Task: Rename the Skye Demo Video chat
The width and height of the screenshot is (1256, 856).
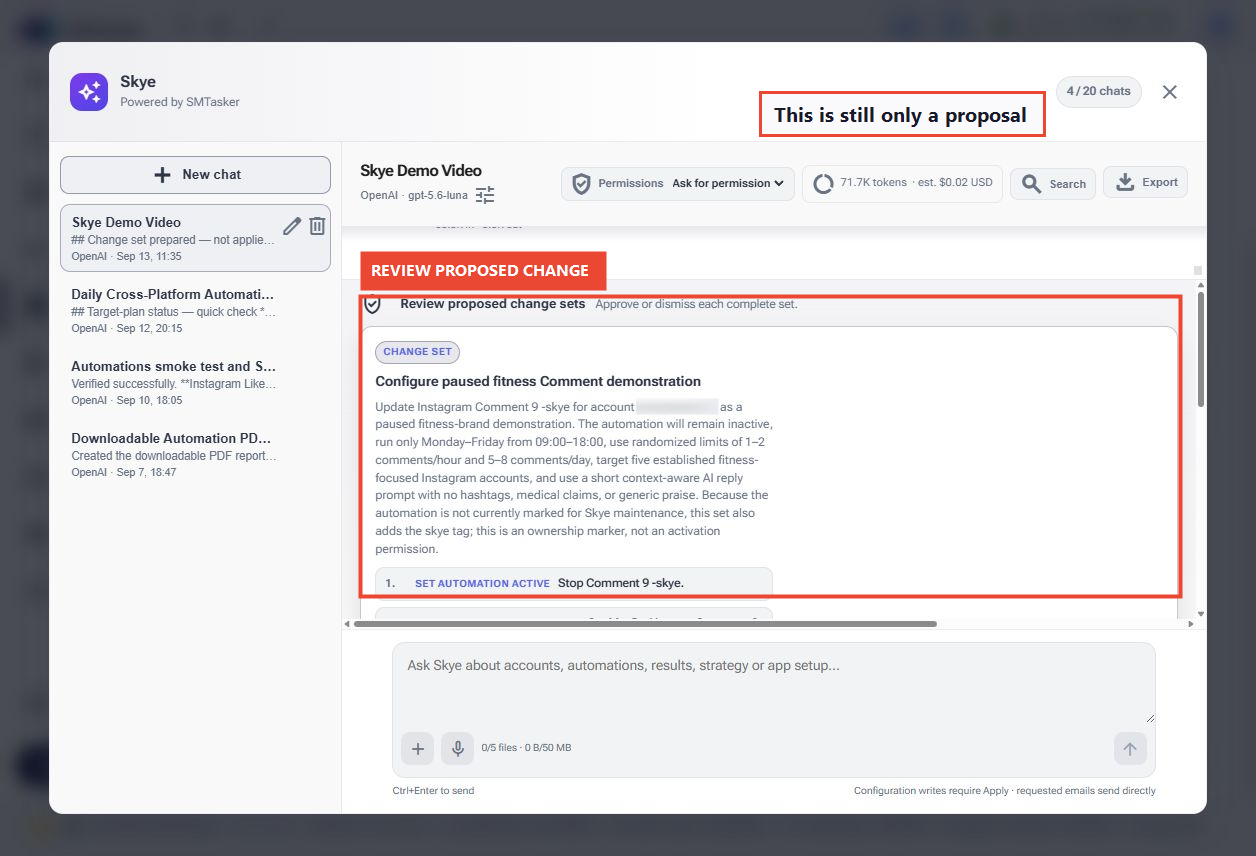Action: 292,226
